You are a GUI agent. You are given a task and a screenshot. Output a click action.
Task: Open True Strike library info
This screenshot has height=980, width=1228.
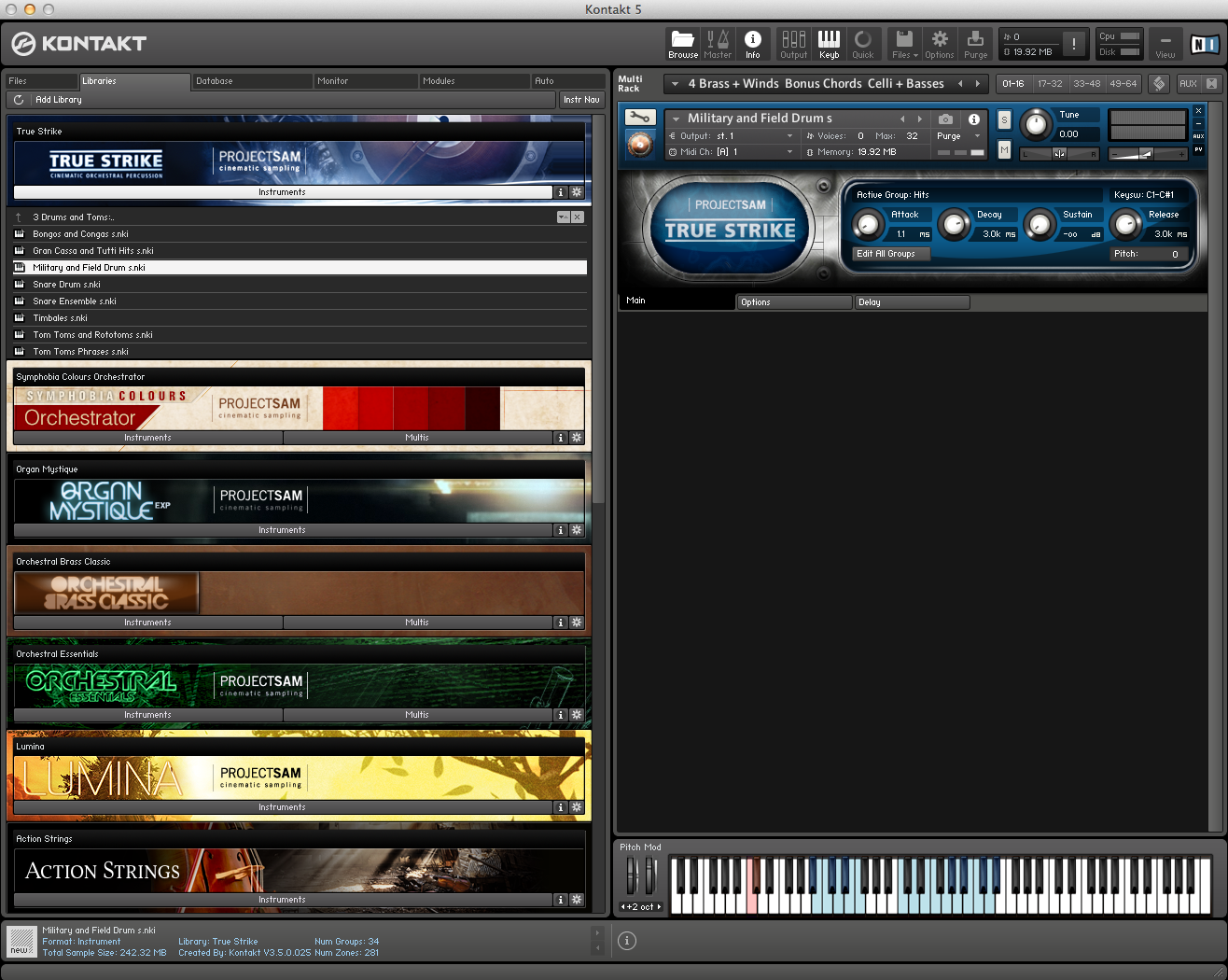point(561,192)
